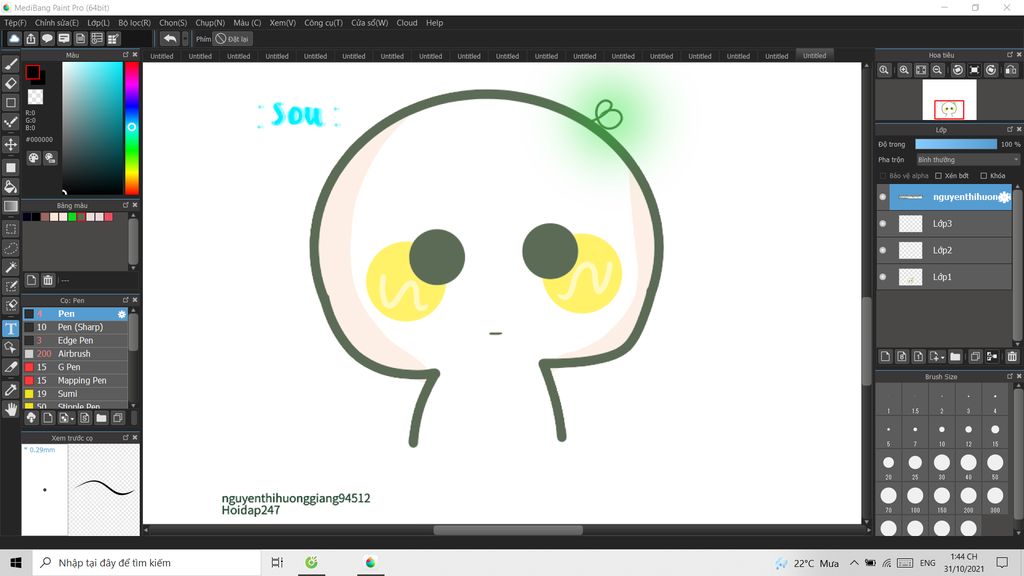Click the cloud icon in top toolbar
The image size is (1024, 576).
[x=14, y=39]
